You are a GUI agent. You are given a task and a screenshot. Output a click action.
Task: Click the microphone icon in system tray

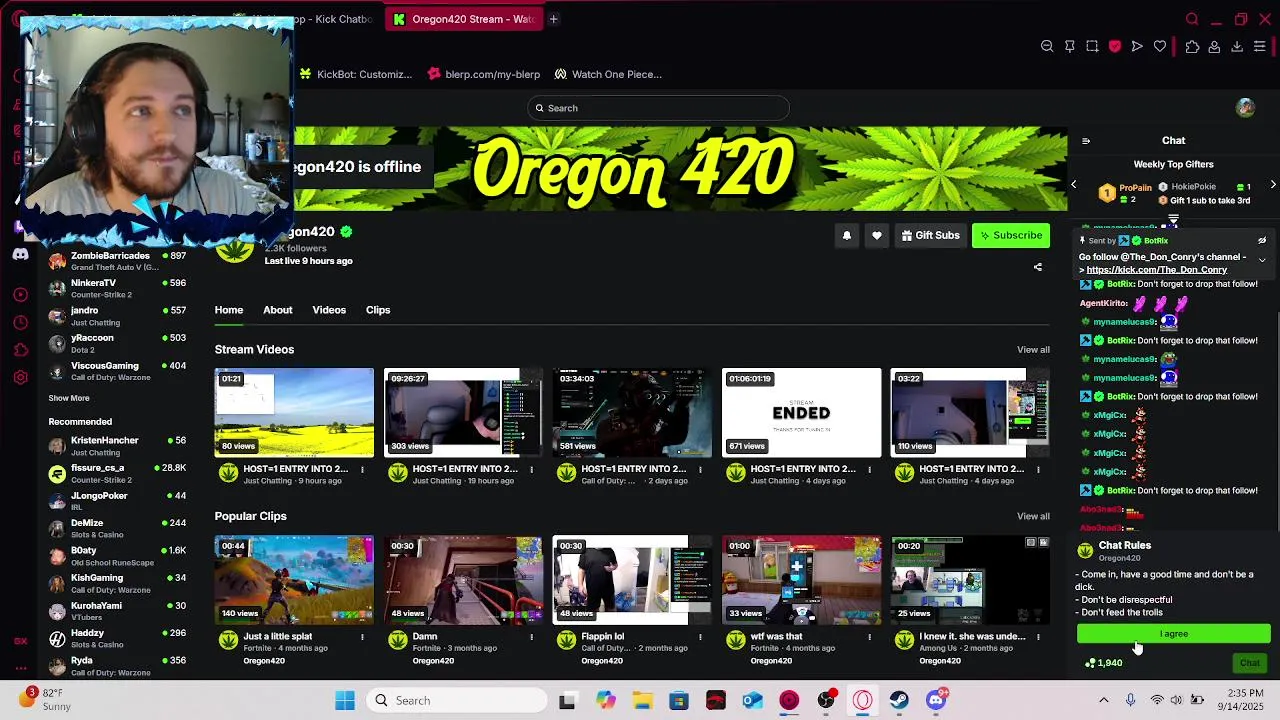tap(1130, 701)
